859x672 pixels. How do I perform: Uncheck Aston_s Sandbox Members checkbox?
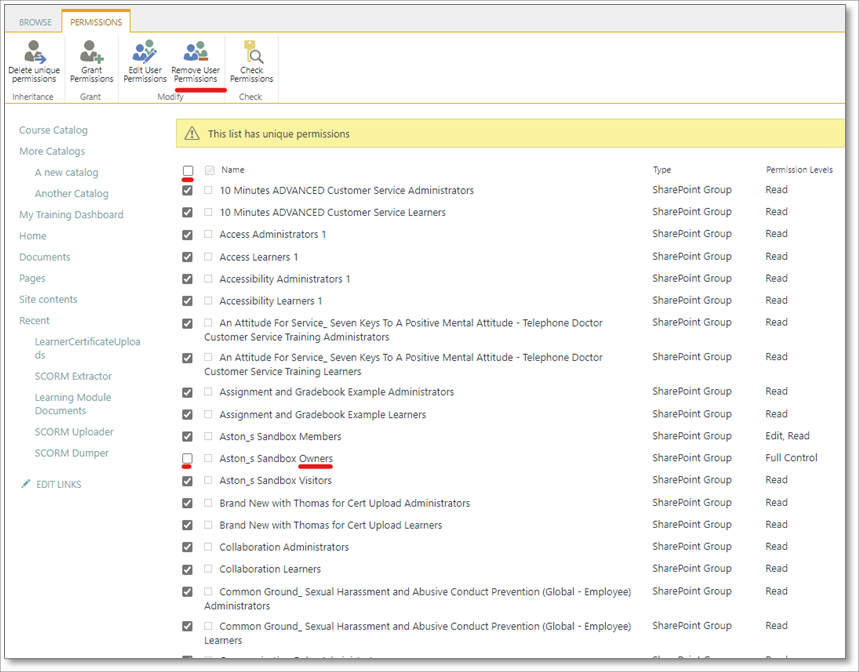pyautogui.click(x=187, y=436)
